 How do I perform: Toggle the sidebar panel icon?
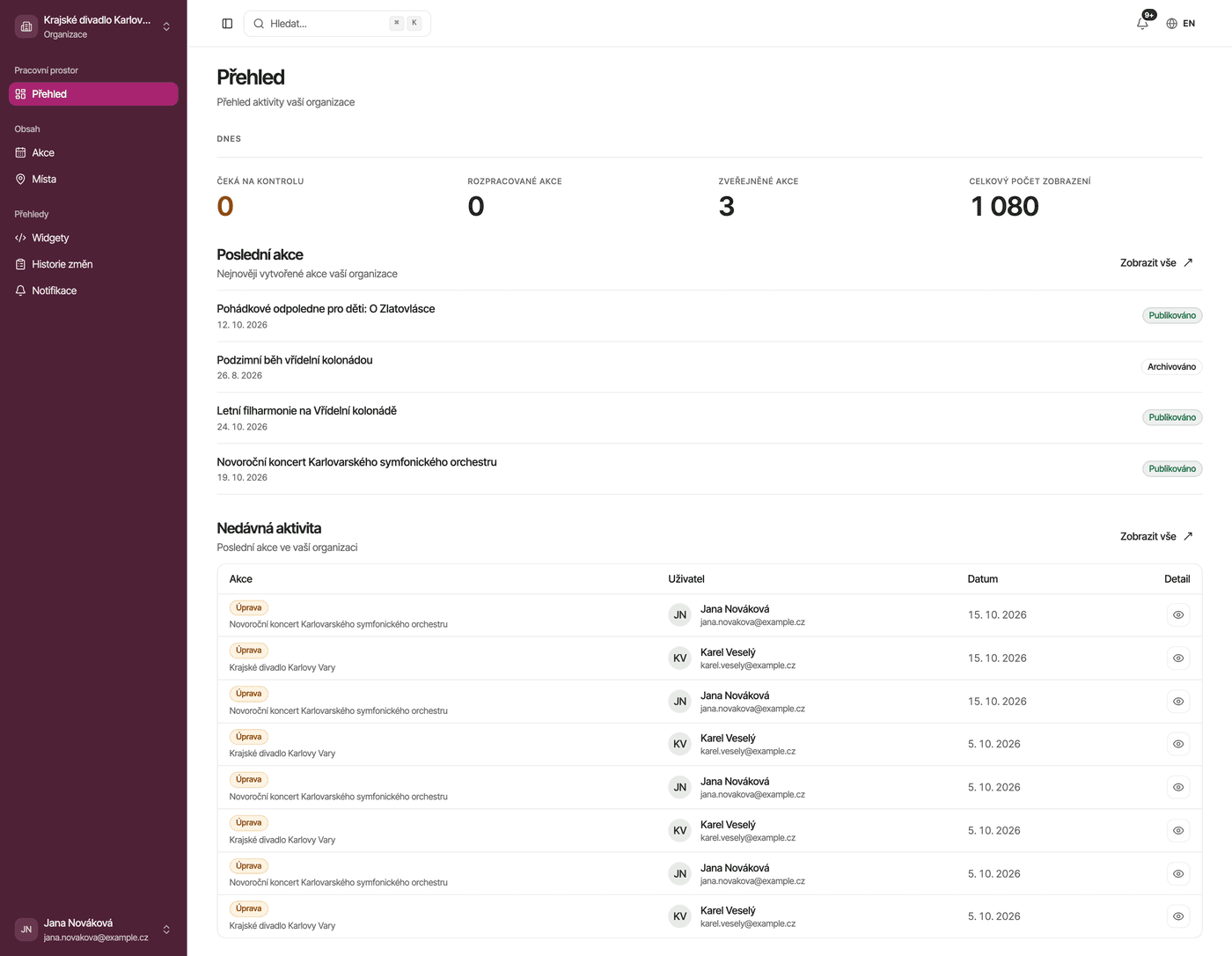[227, 24]
